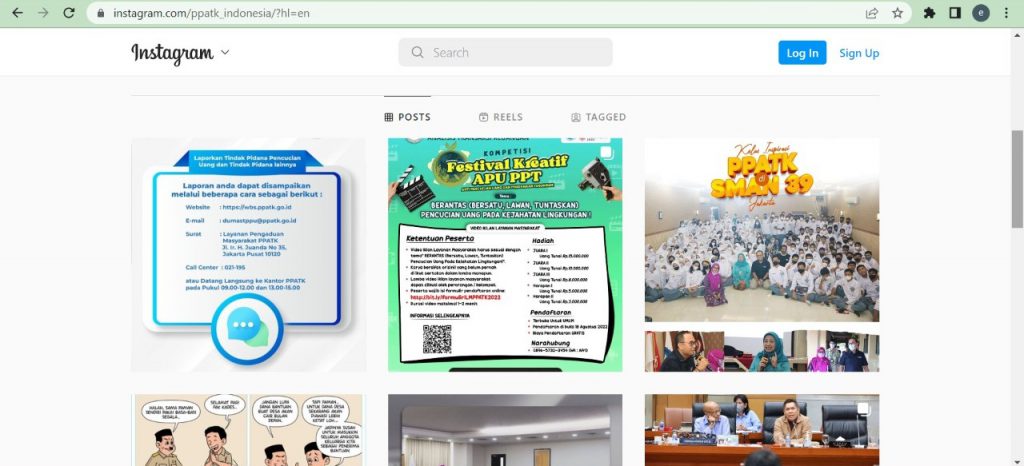This screenshot has width=1024, height=466.
Task: Open the Chrome profile avatar
Action: point(981,13)
